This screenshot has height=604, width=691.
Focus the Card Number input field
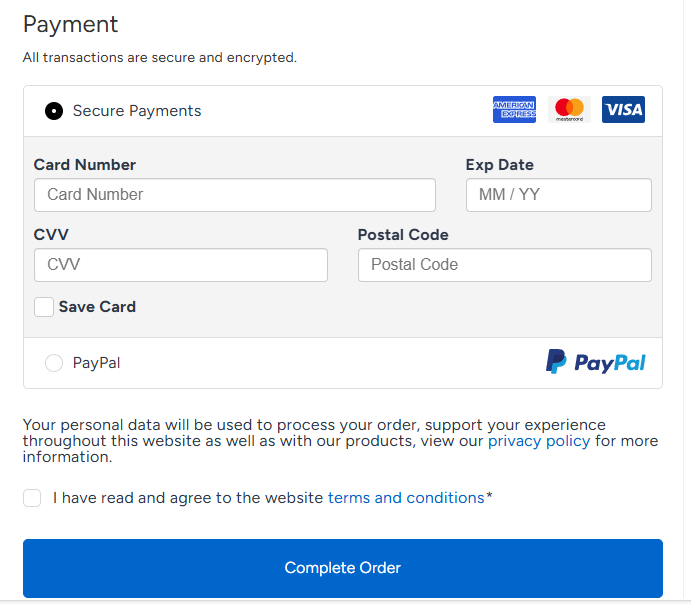[x=234, y=195]
